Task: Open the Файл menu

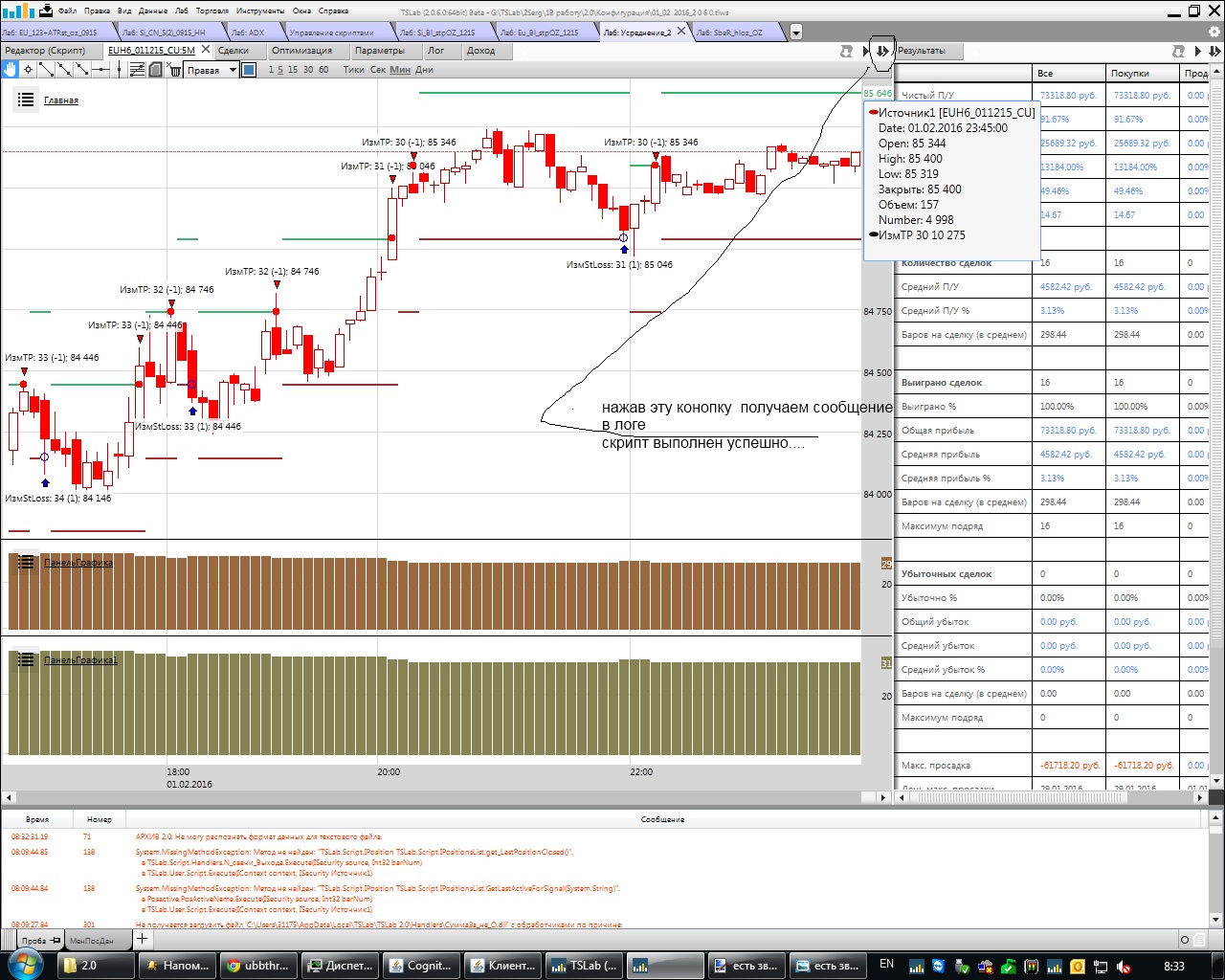Action: coord(67,11)
